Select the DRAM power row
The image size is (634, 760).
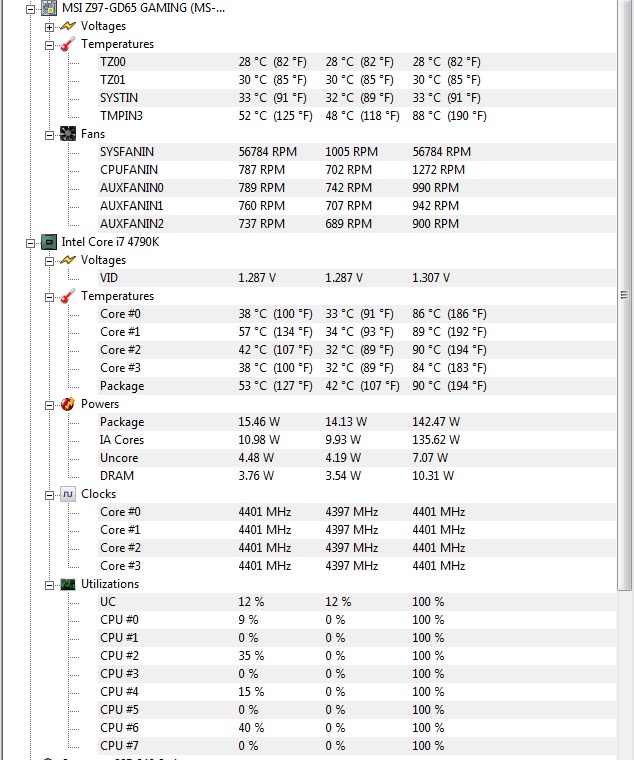[x=357, y=475]
